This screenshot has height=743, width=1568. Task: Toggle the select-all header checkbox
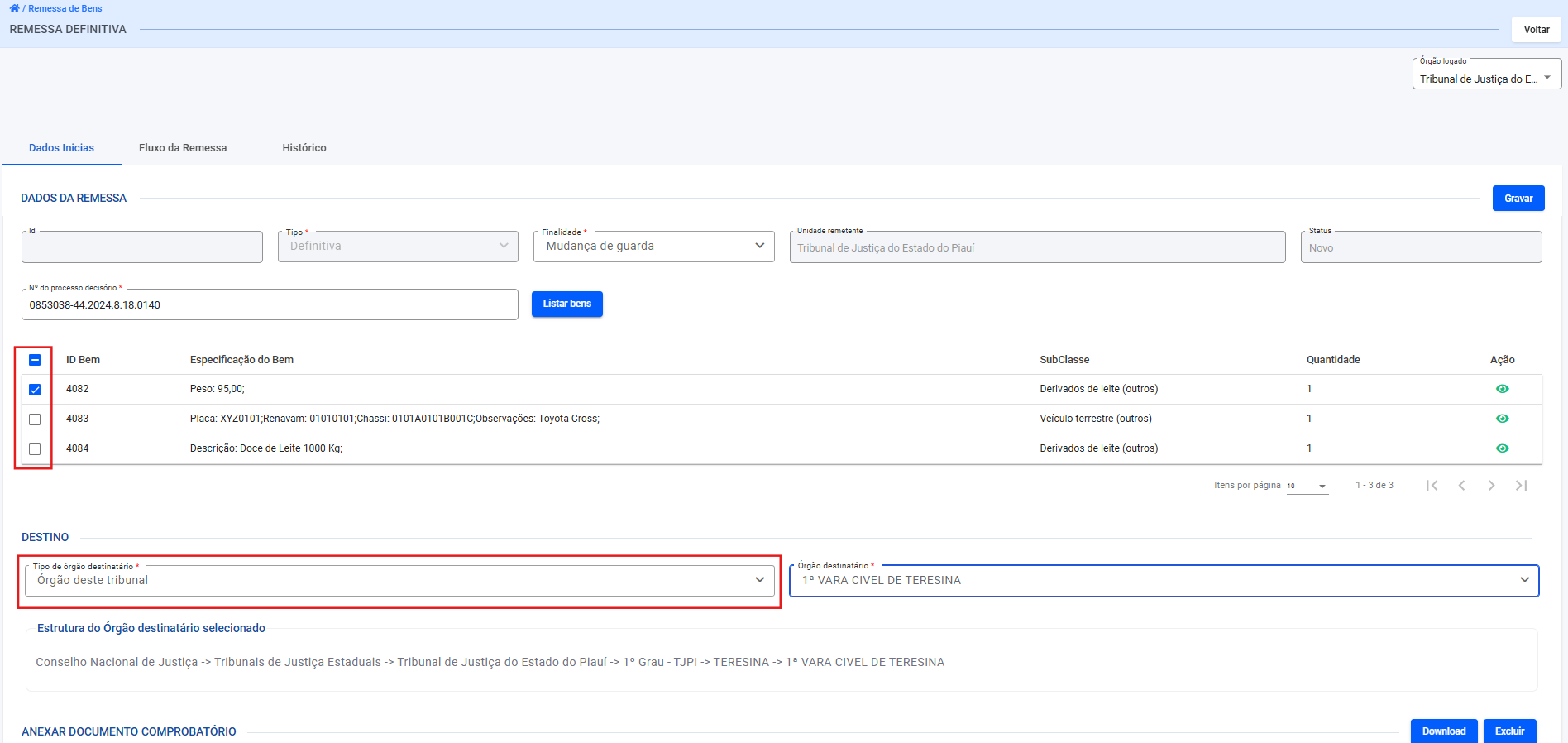click(x=35, y=360)
